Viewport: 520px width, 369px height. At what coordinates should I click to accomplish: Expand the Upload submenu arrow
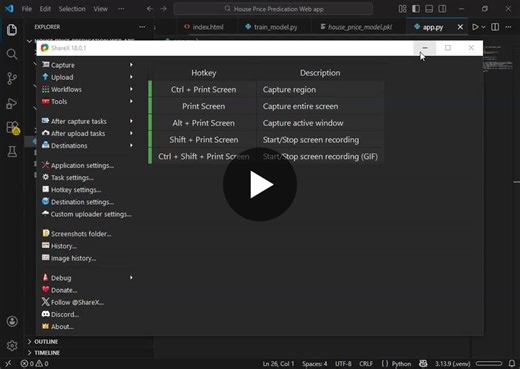[x=131, y=77]
